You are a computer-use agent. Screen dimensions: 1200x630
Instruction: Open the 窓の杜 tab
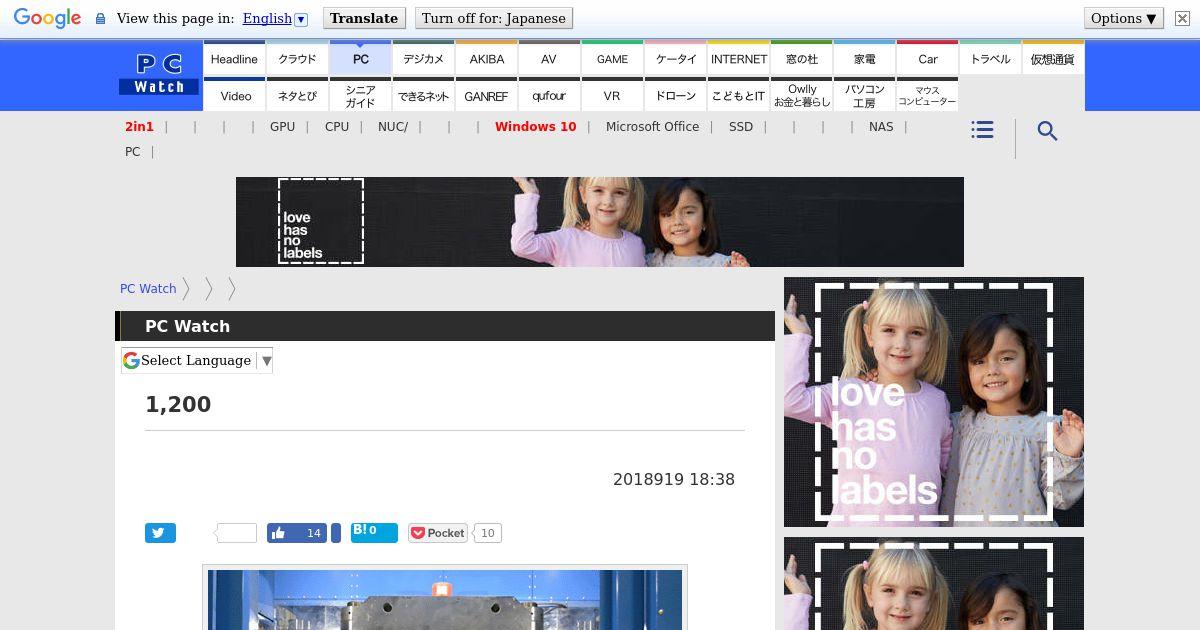801,59
